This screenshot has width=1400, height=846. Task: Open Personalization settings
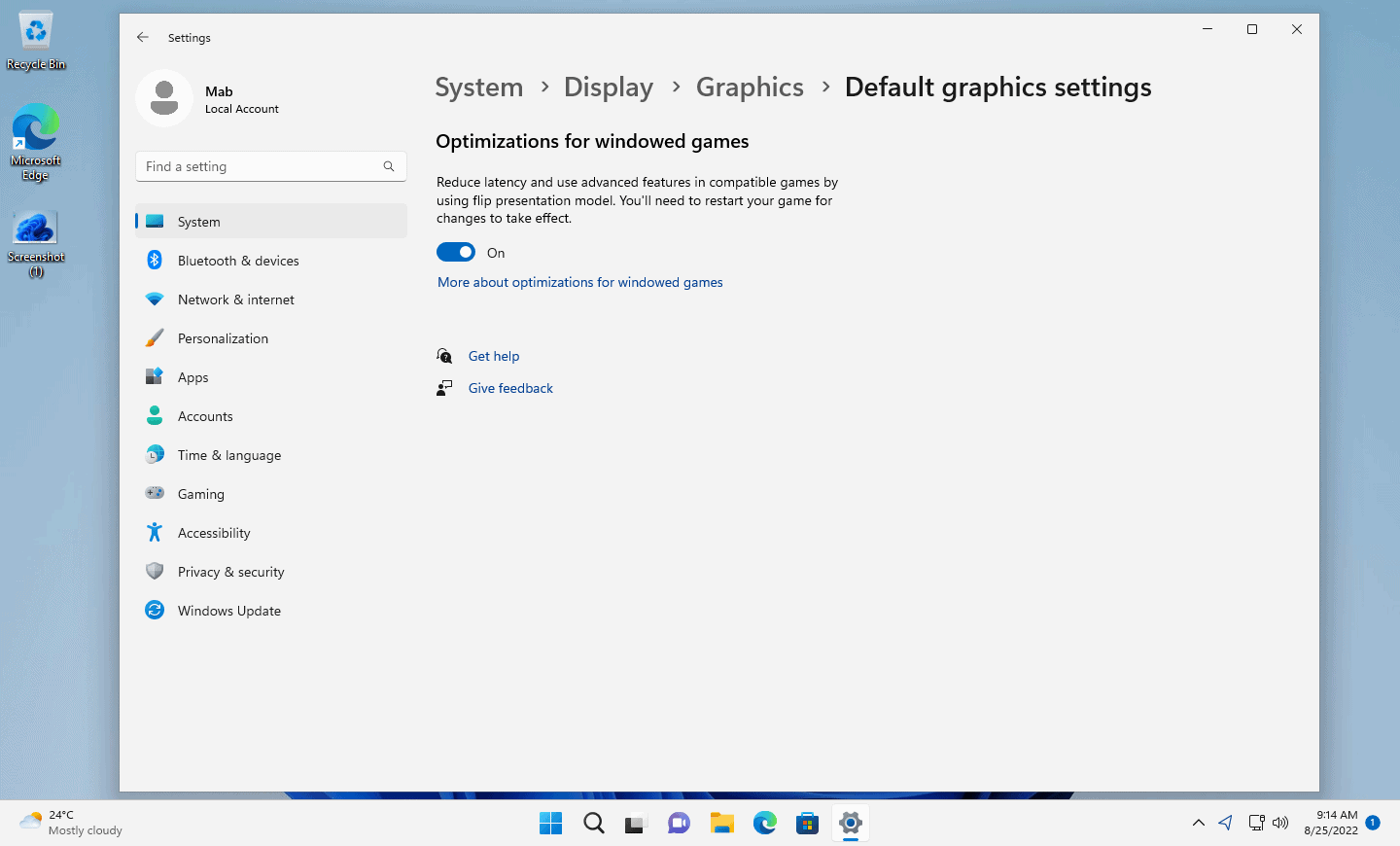[x=223, y=337]
